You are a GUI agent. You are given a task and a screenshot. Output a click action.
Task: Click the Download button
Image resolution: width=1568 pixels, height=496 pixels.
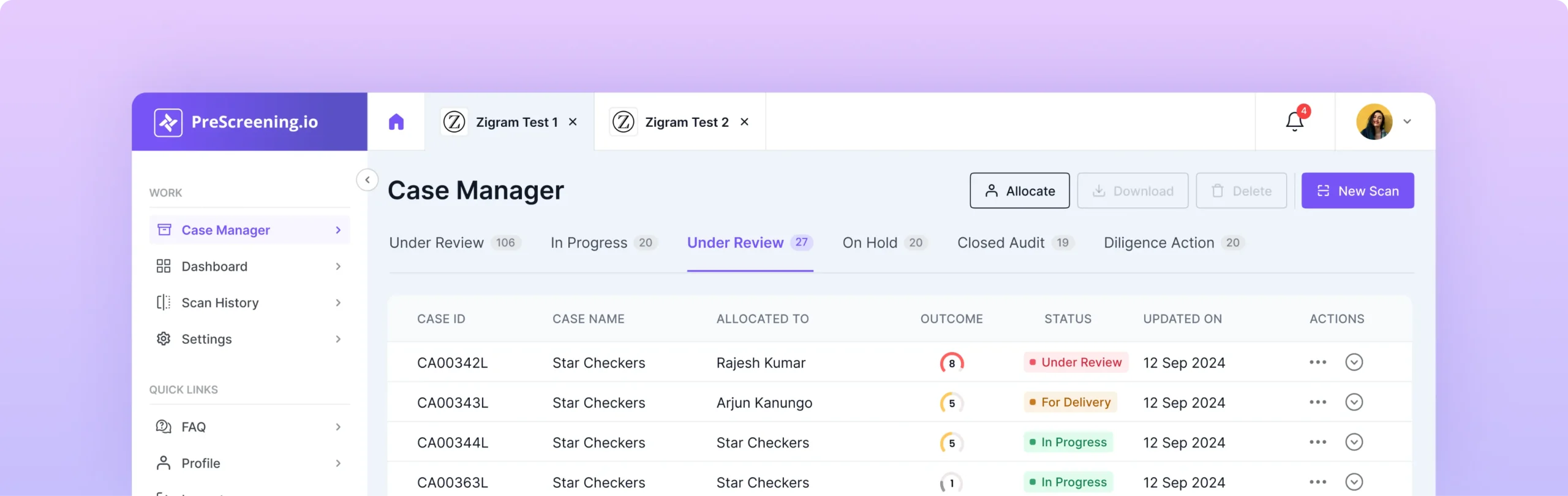1133,191
